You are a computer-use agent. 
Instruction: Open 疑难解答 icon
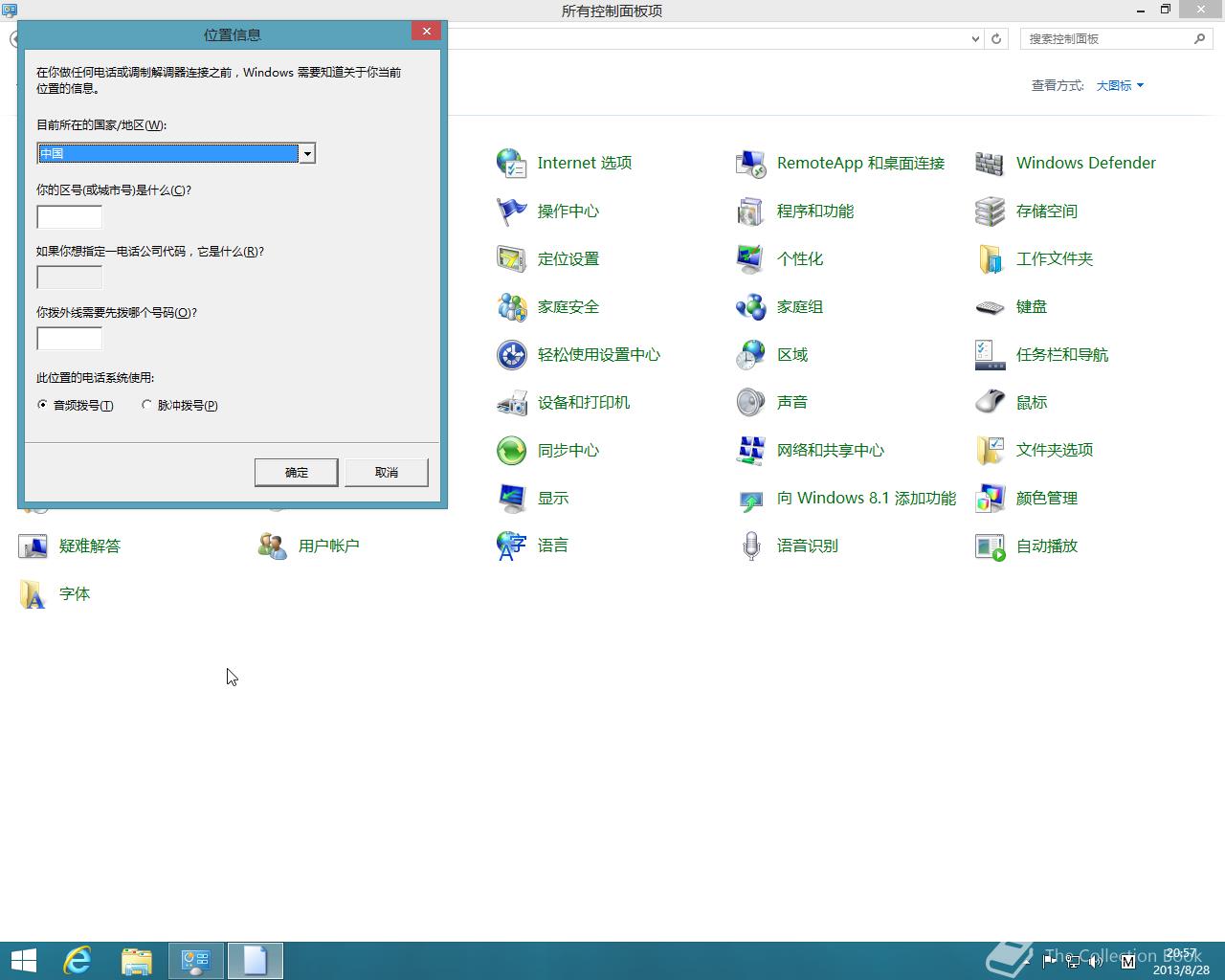[x=33, y=546]
